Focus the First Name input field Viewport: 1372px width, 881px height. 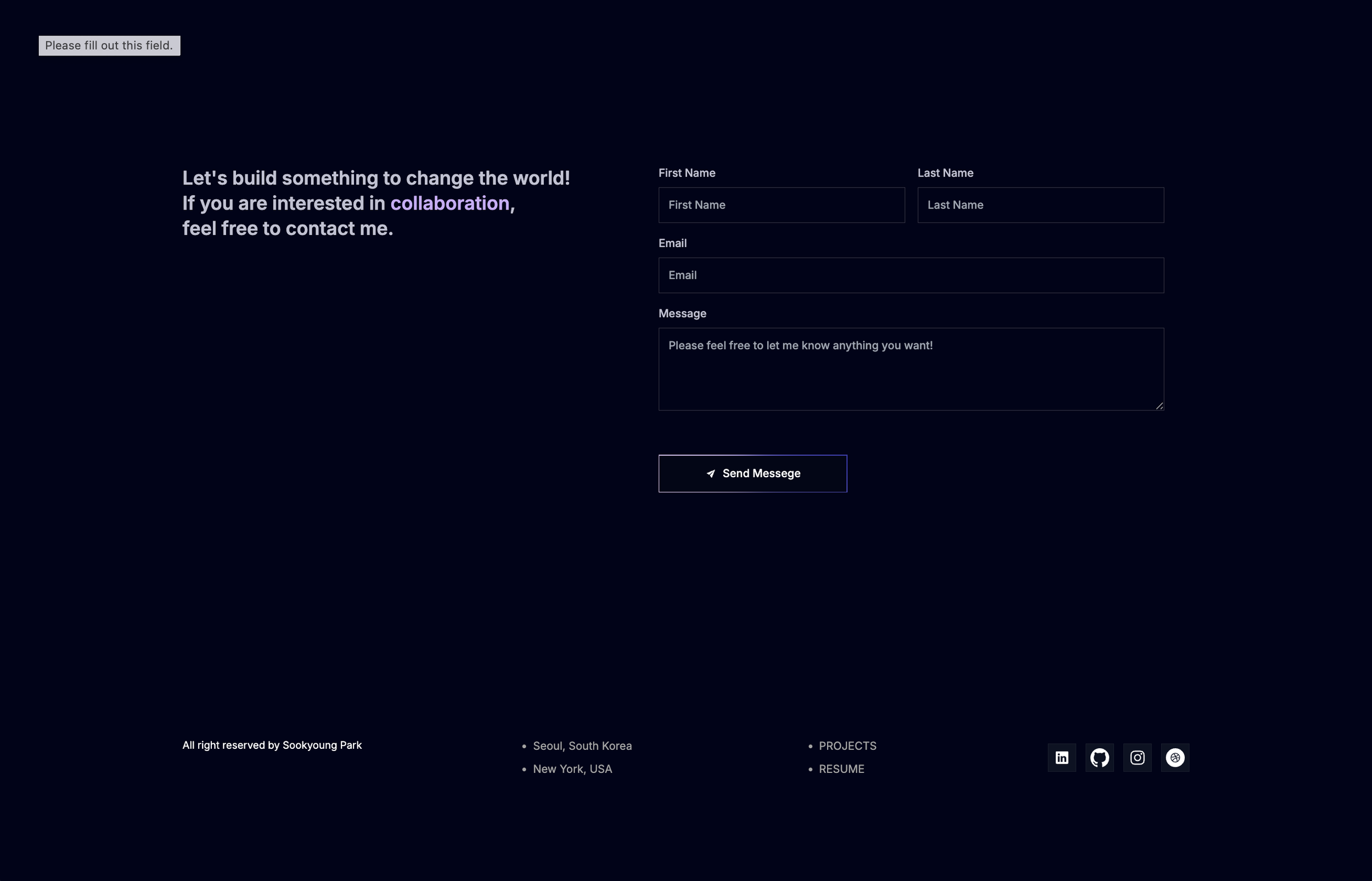pos(781,205)
